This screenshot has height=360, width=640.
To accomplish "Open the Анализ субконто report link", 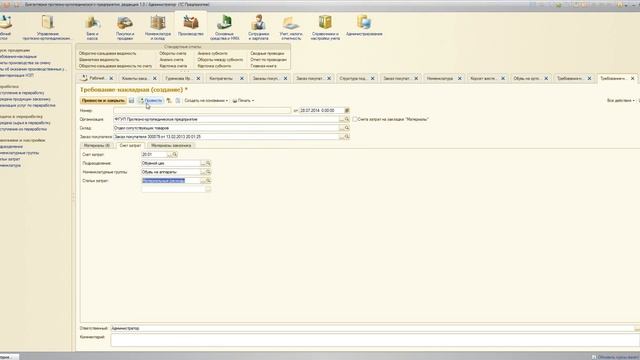I will [213, 53].
